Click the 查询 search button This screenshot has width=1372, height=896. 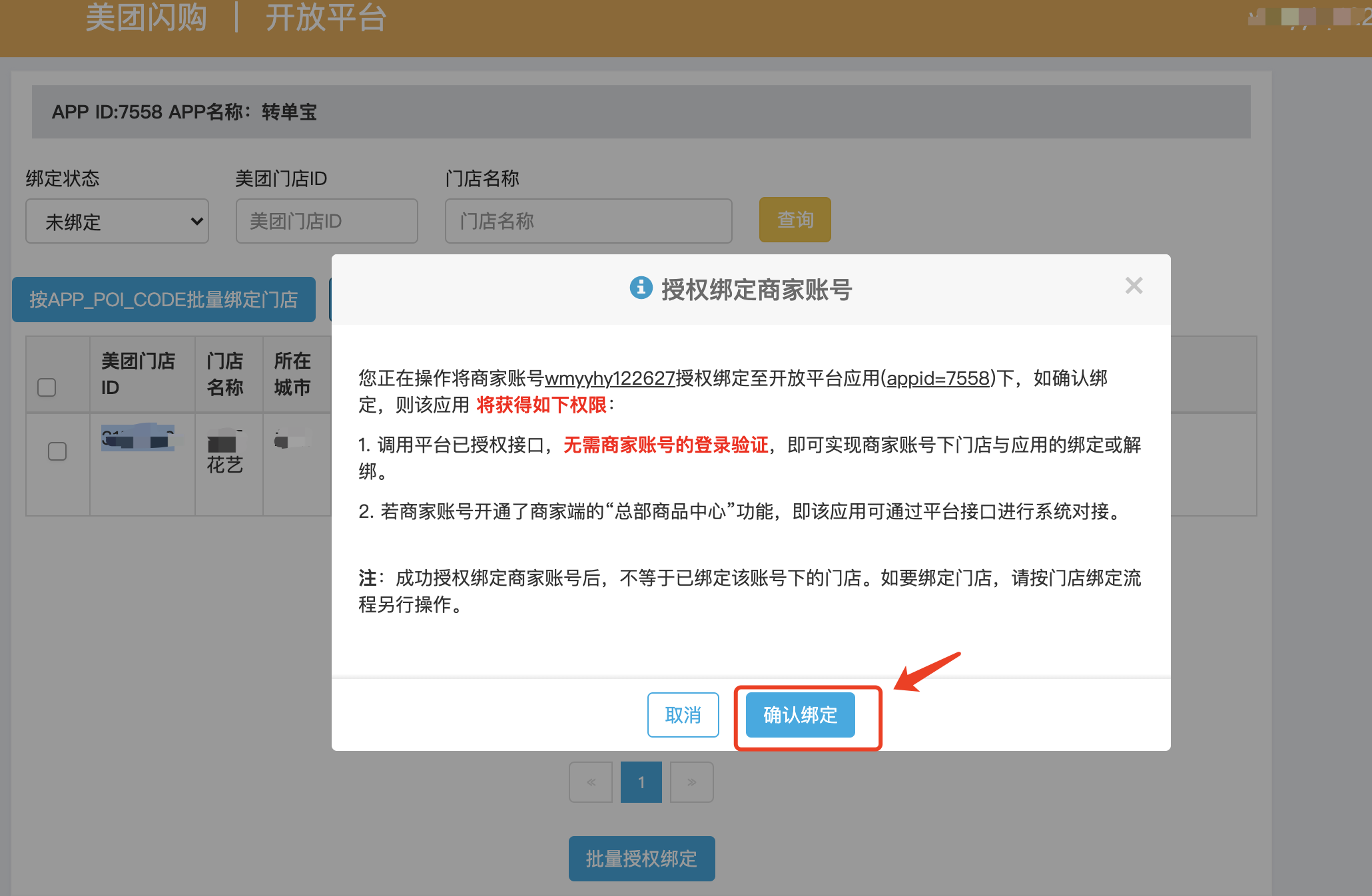(x=795, y=220)
